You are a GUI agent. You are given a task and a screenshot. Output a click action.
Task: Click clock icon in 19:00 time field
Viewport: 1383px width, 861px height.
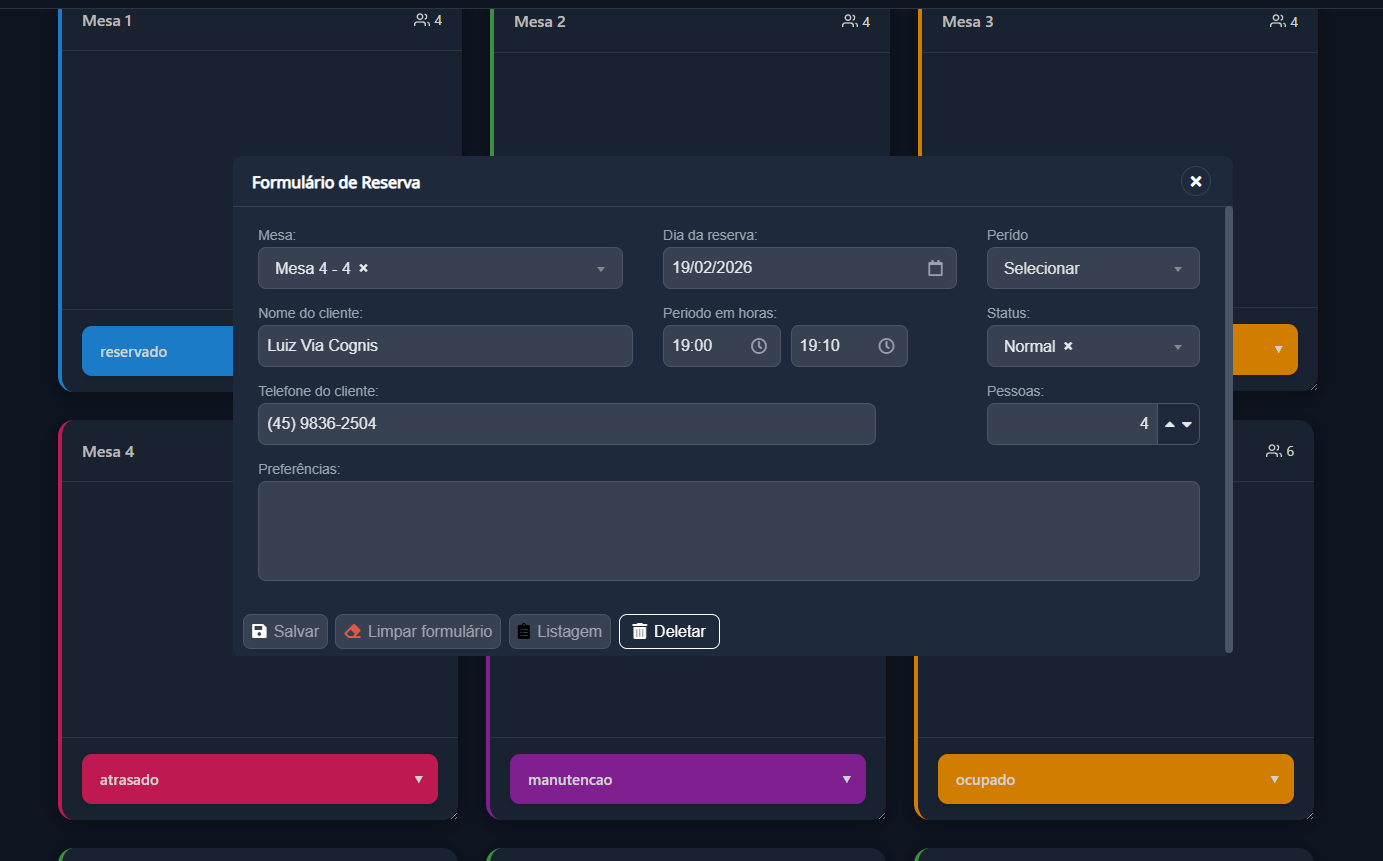pyautogui.click(x=759, y=346)
